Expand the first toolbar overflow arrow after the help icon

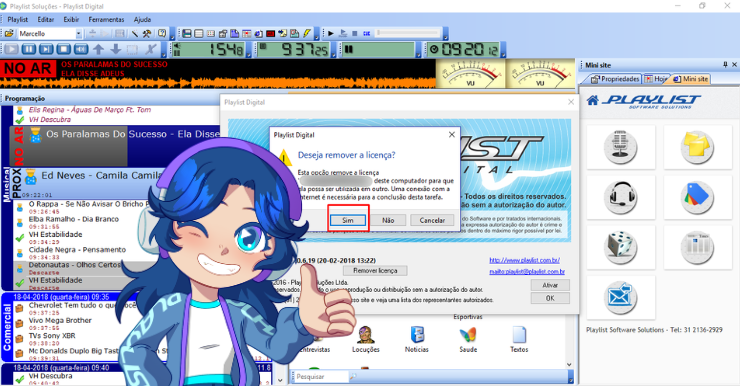pos(172,34)
